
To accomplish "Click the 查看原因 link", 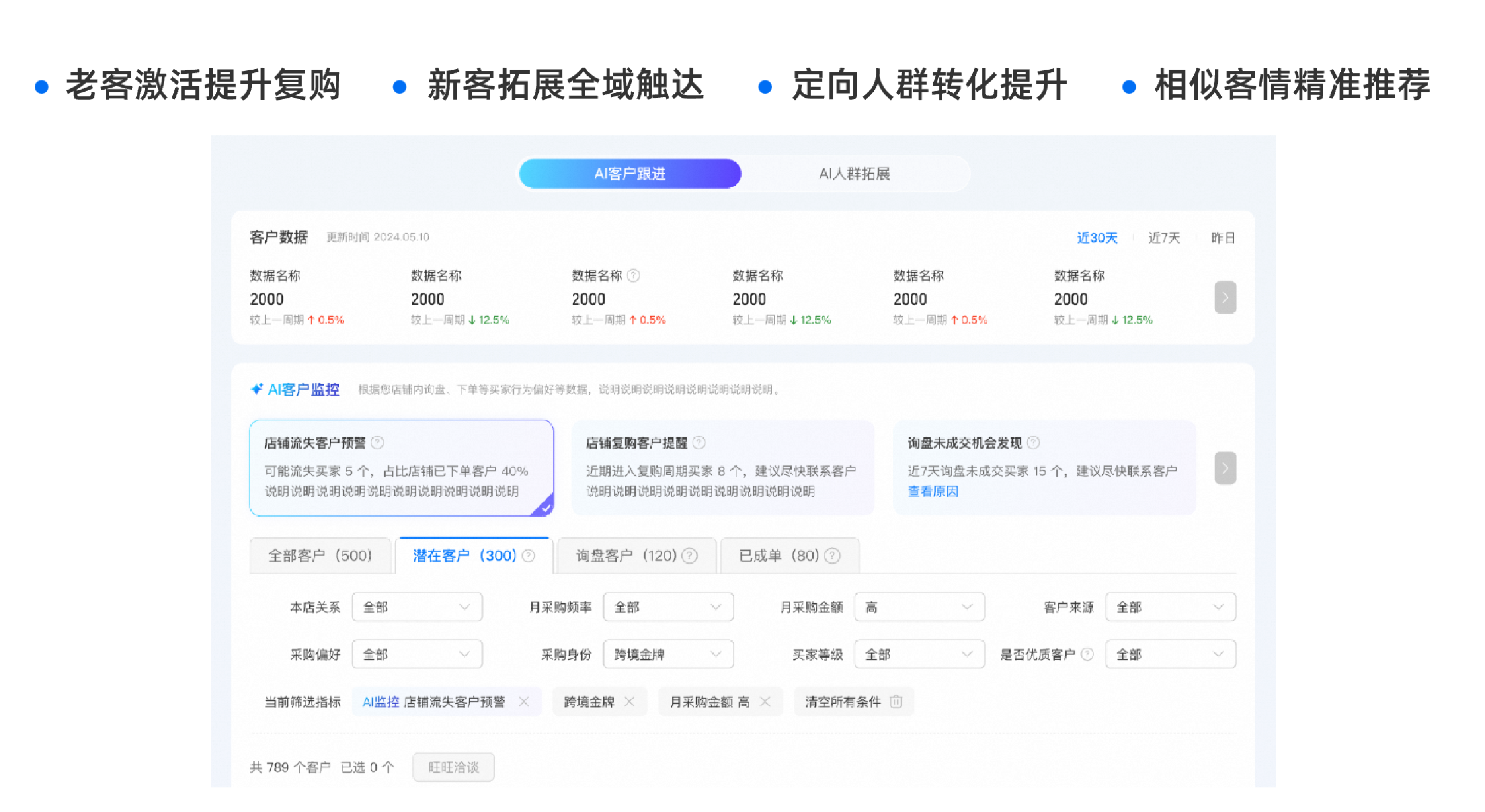I will point(932,491).
